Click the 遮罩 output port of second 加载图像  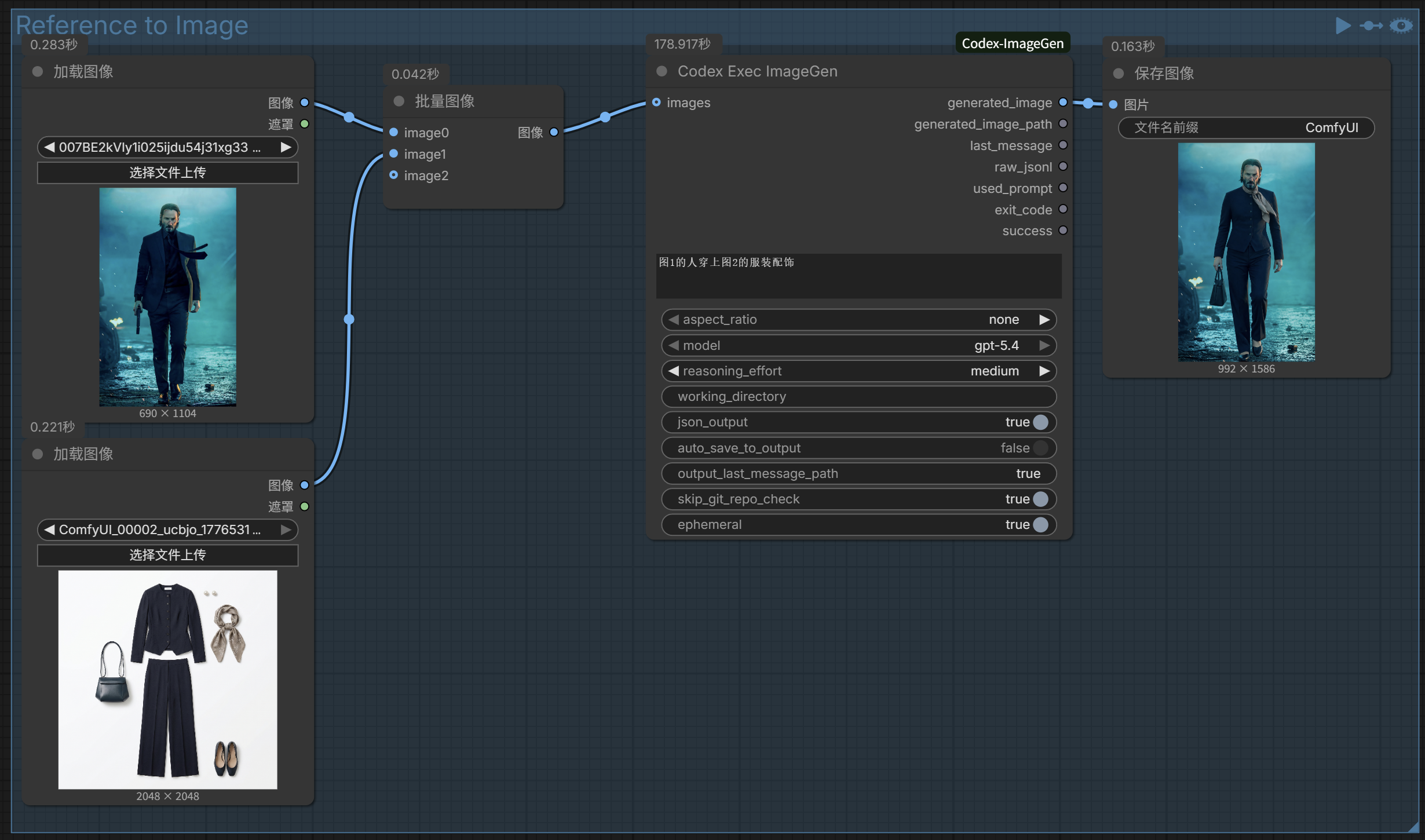[305, 506]
